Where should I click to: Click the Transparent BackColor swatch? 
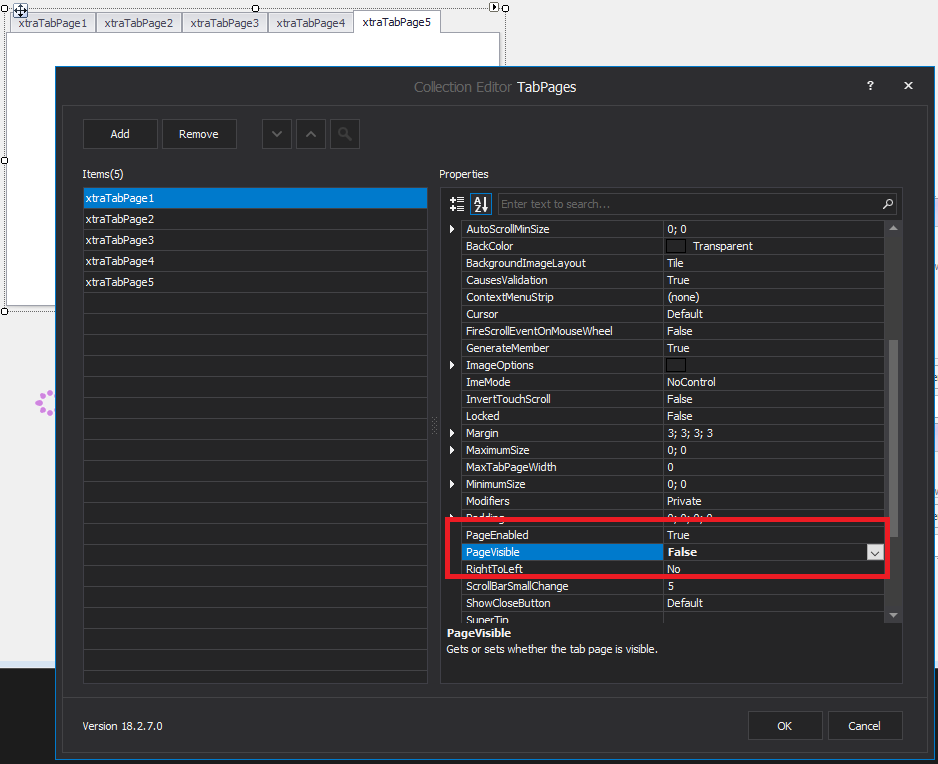[x=676, y=246]
